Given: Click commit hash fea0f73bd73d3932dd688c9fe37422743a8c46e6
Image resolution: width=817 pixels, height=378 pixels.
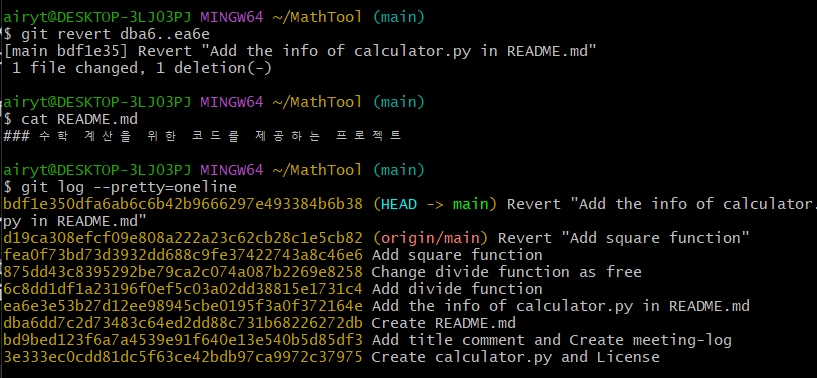Looking at the screenshot, I should point(183,255).
